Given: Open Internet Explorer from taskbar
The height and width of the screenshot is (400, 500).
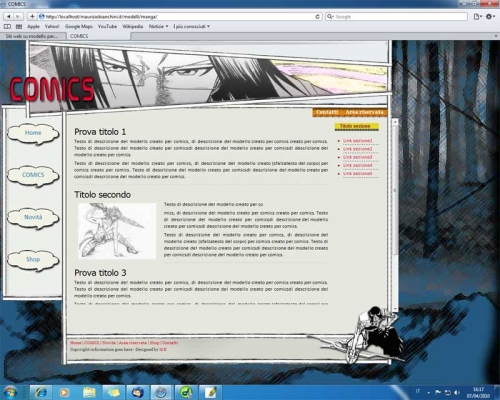Looking at the screenshot, I should tap(41, 392).
